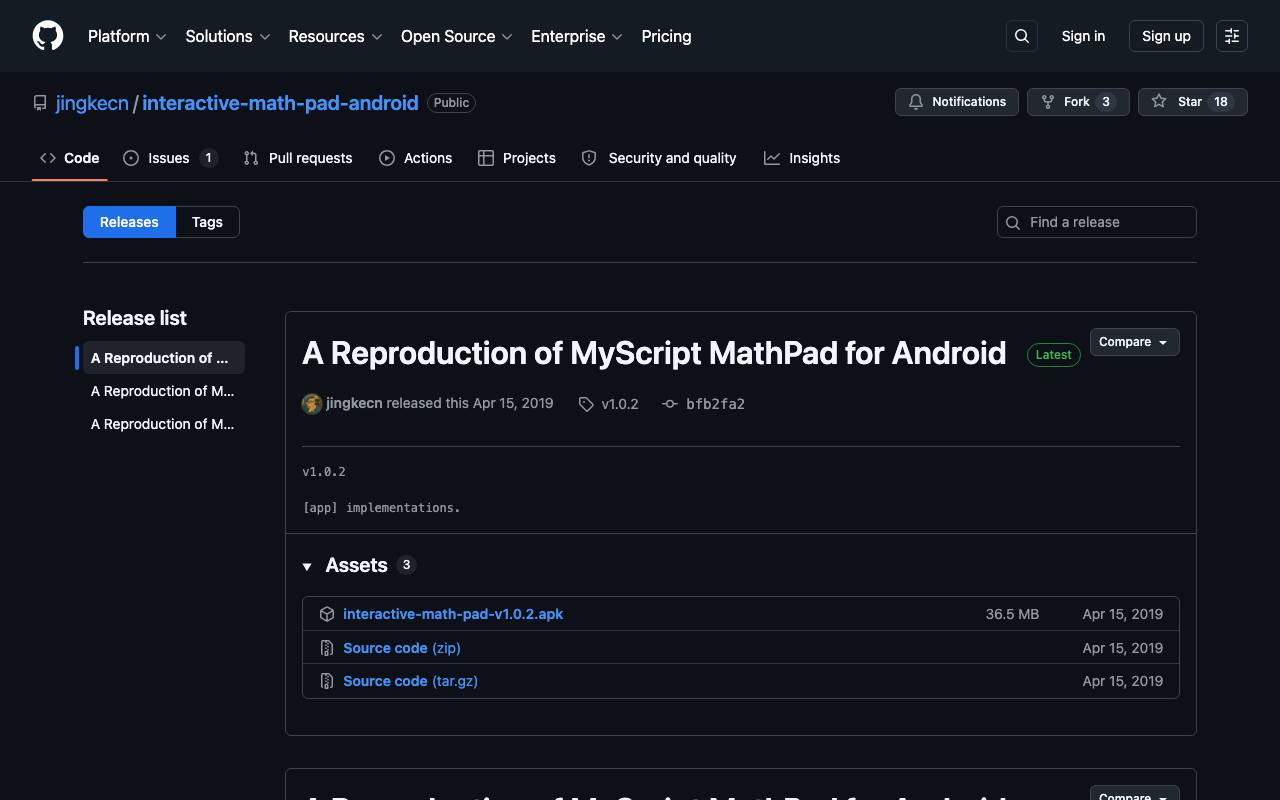Click the Sign up button
Viewport: 1280px width, 800px height.
pyautogui.click(x=1166, y=36)
